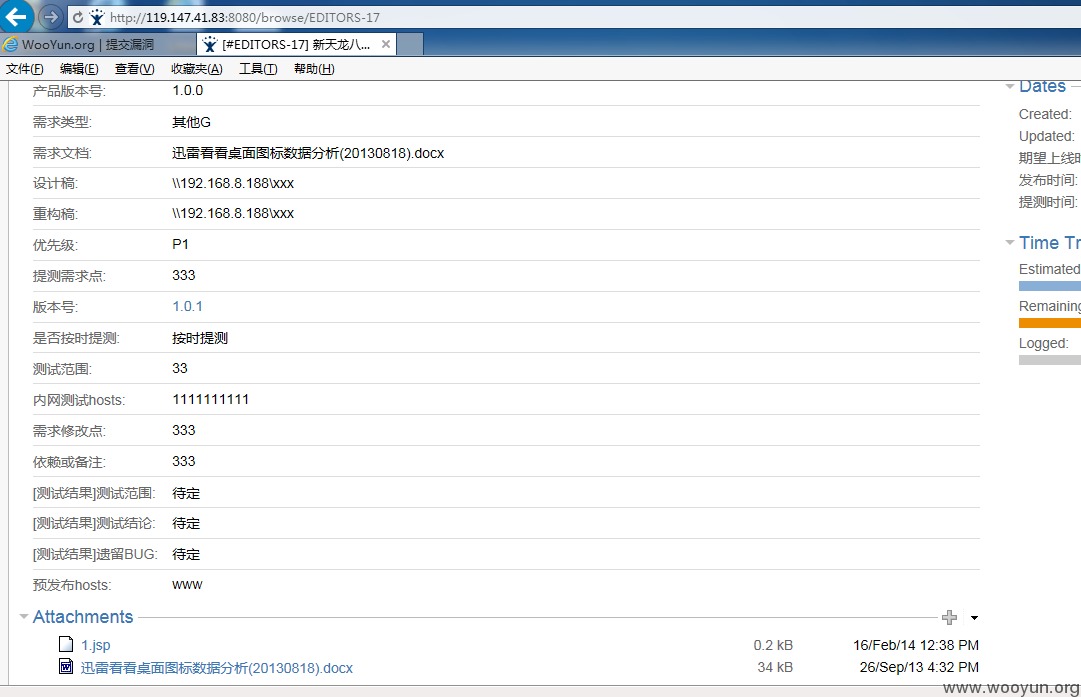
Task: Open the attachments options dropdown arrow
Action: tap(974, 618)
